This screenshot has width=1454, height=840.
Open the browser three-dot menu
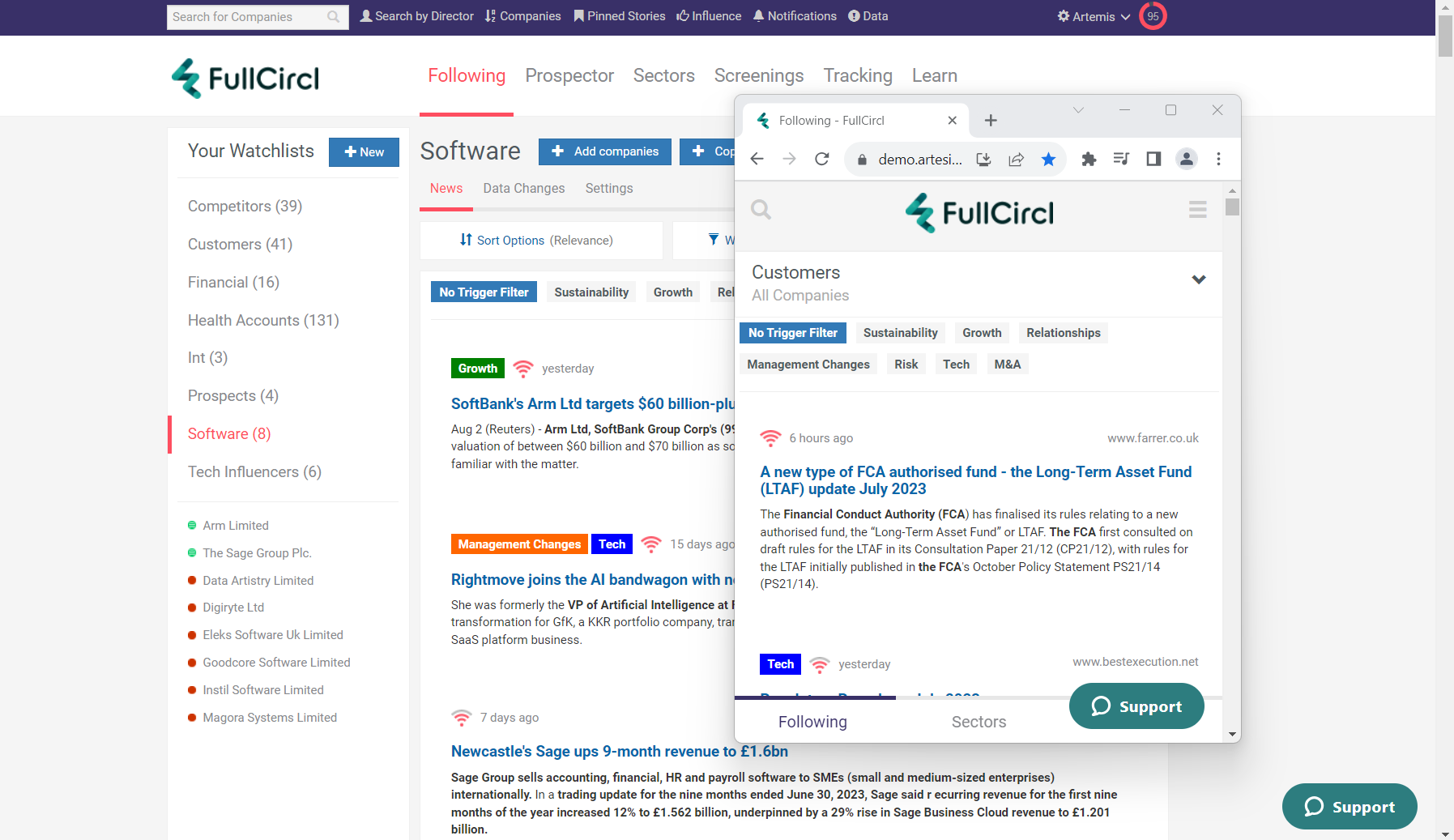point(1218,159)
